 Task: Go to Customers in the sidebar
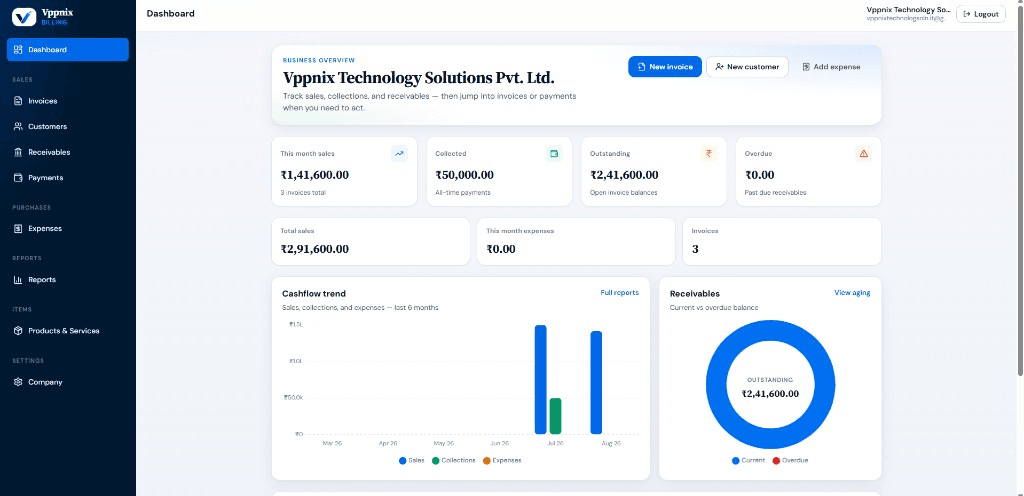(68, 127)
